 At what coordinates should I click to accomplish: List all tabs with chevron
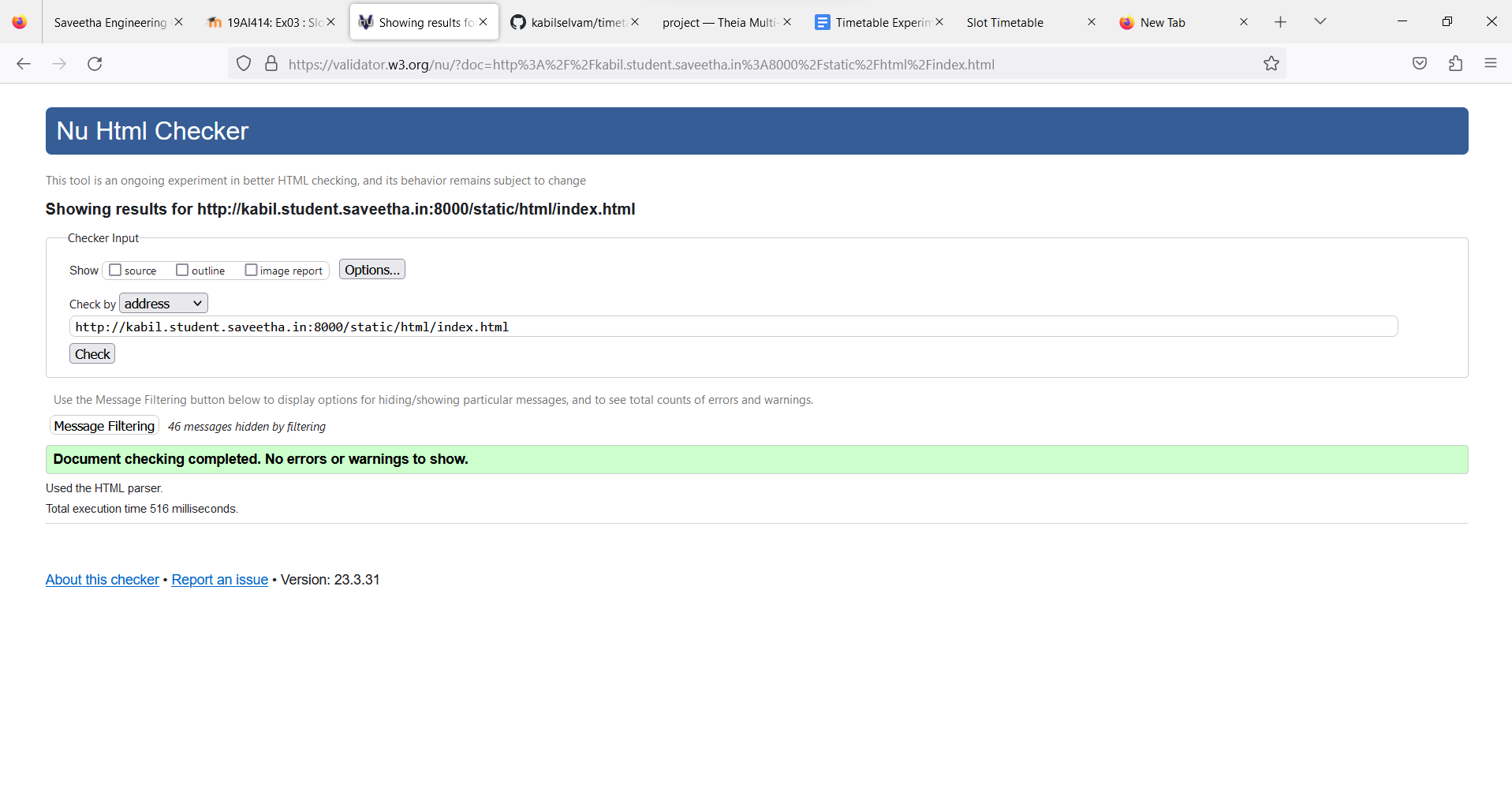point(1320,22)
